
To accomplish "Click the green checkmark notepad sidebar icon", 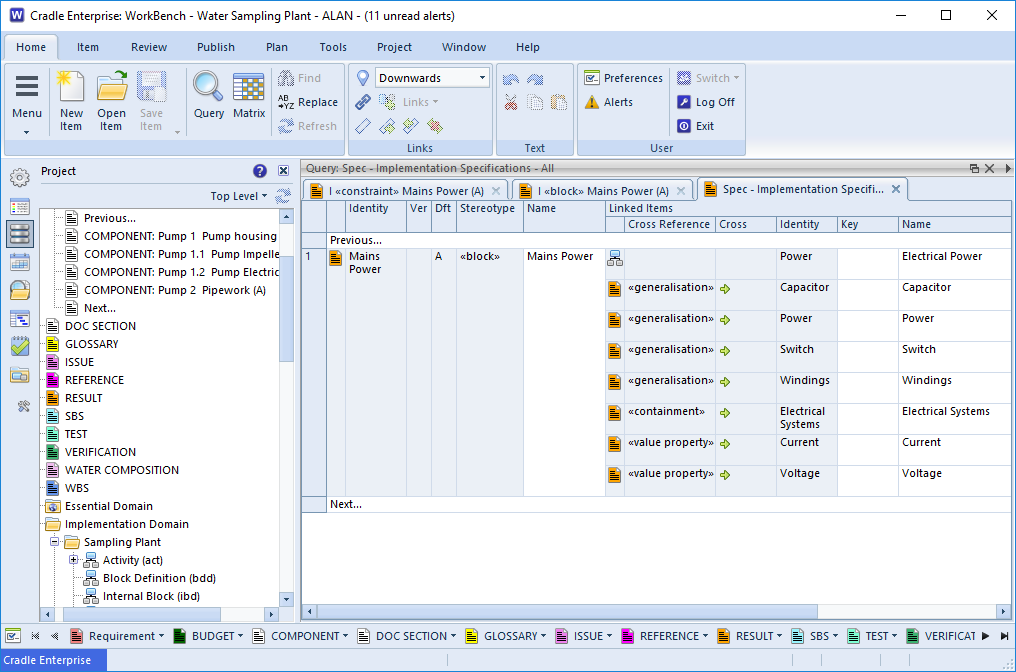I will (x=19, y=346).
